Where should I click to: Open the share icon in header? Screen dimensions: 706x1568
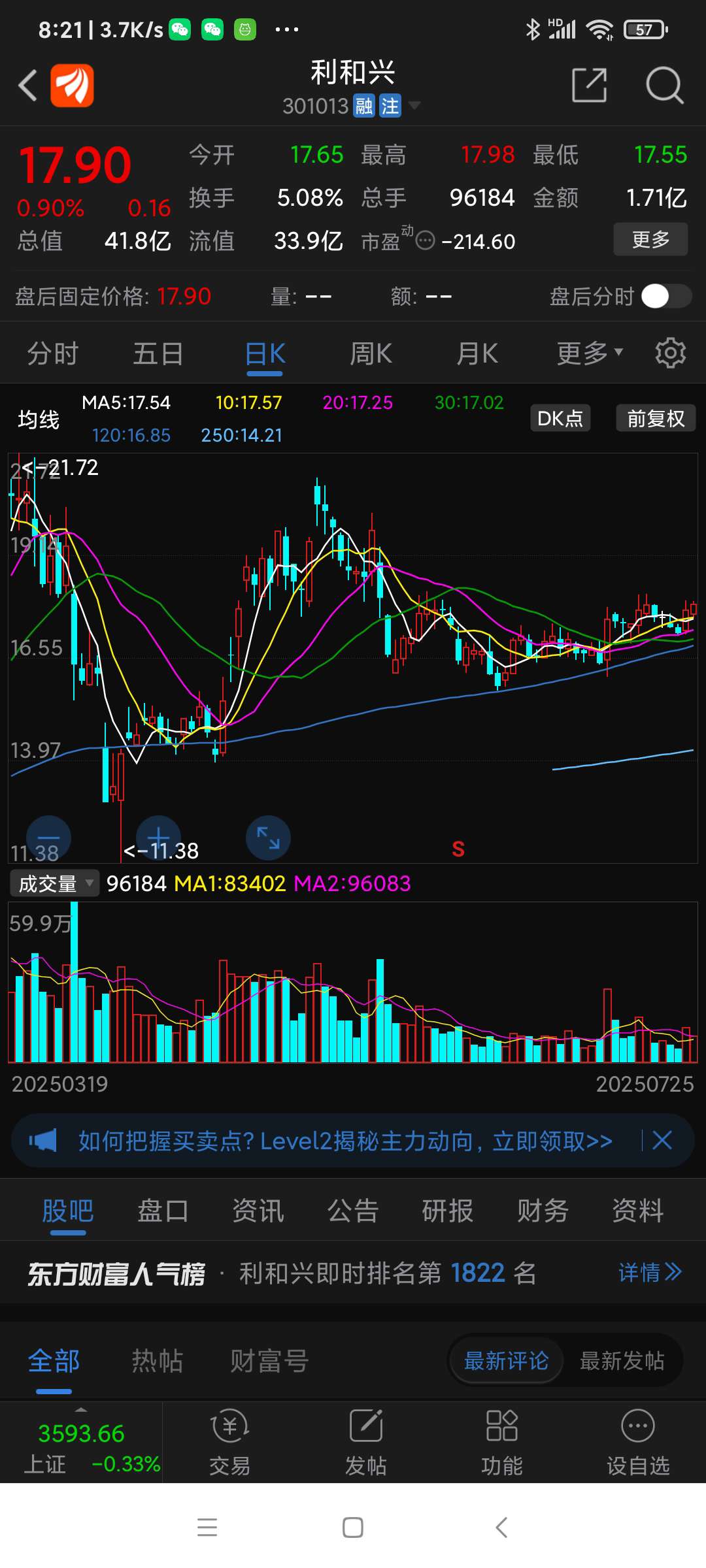pos(589,85)
